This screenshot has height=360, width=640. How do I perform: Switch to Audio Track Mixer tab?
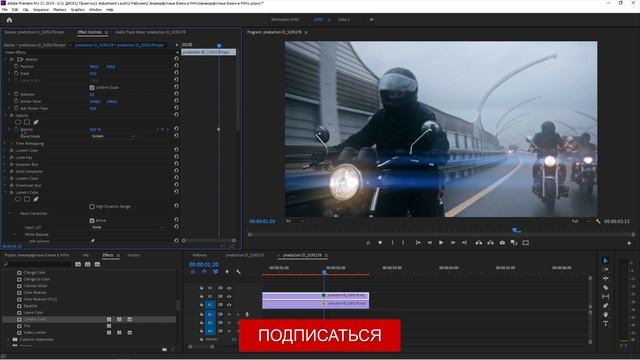[150, 32]
